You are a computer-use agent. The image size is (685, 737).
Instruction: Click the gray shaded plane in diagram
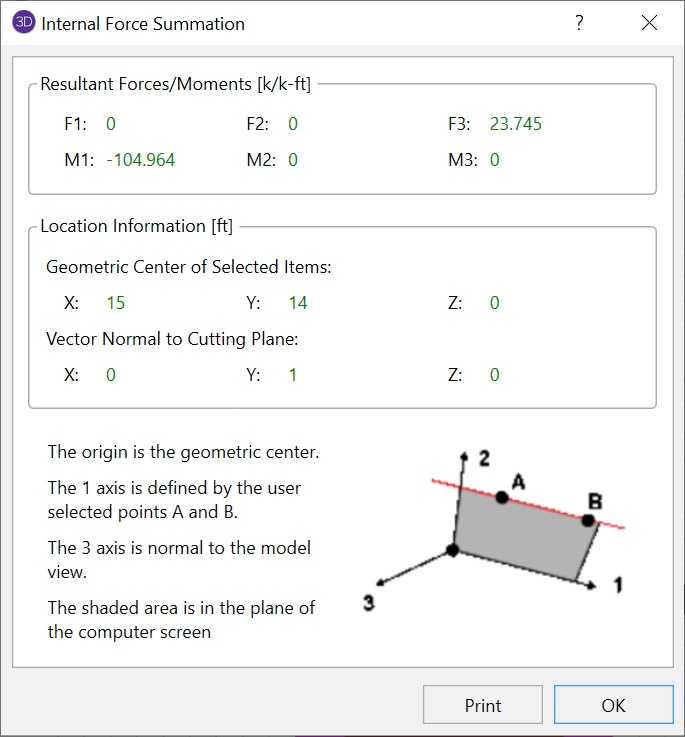point(520,535)
